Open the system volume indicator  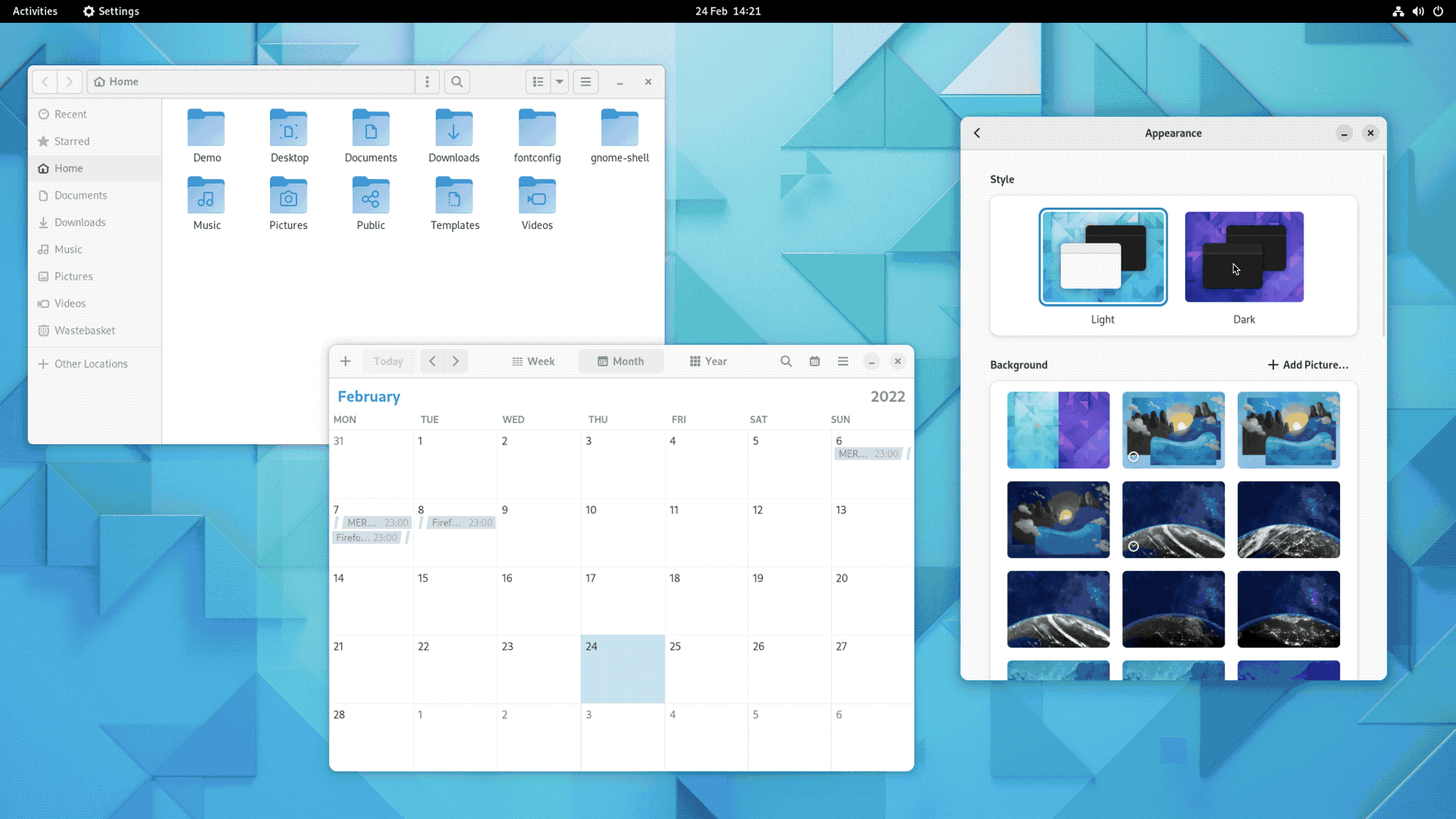click(1417, 11)
